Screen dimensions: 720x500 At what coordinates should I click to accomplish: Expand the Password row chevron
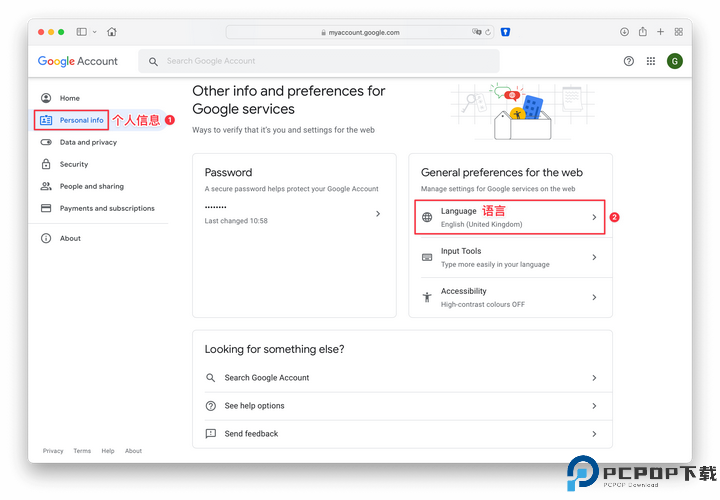click(377, 213)
